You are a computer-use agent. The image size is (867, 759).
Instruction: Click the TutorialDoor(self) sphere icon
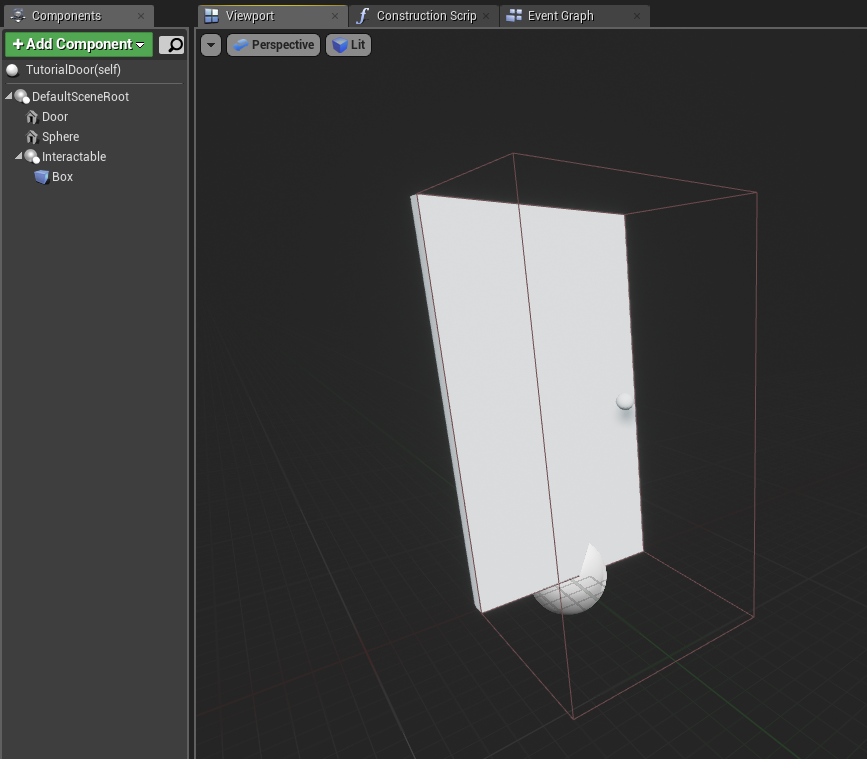click(12, 70)
